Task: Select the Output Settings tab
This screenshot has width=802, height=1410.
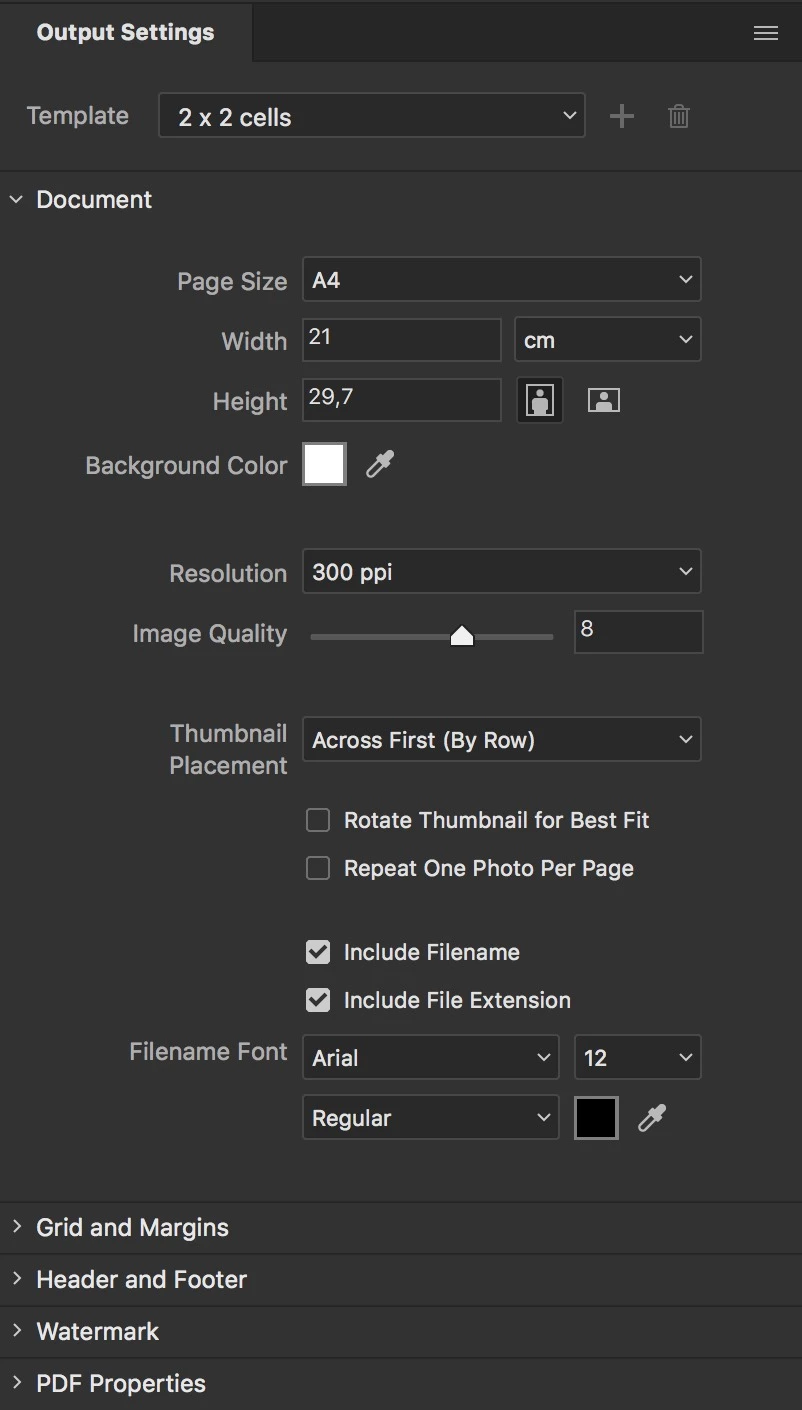Action: point(125,32)
